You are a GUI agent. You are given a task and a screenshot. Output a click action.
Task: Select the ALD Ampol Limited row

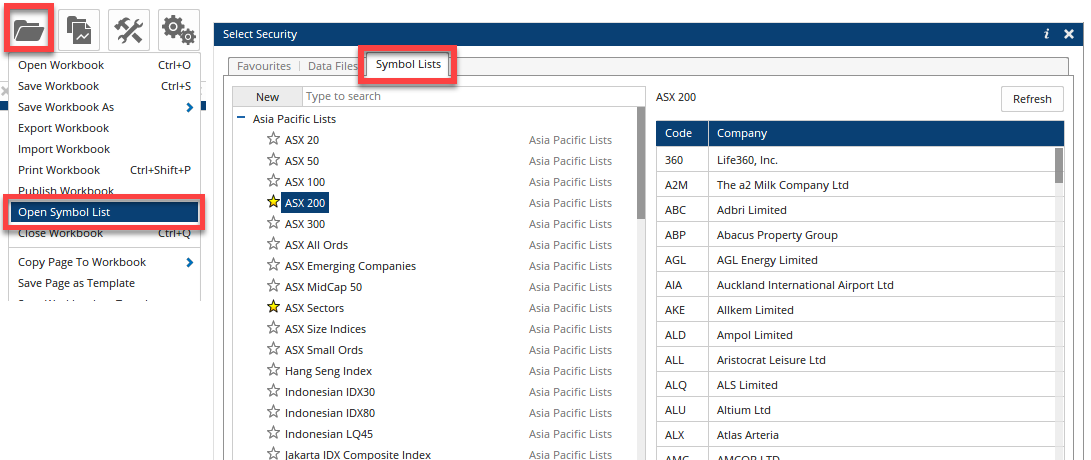[x=855, y=335]
